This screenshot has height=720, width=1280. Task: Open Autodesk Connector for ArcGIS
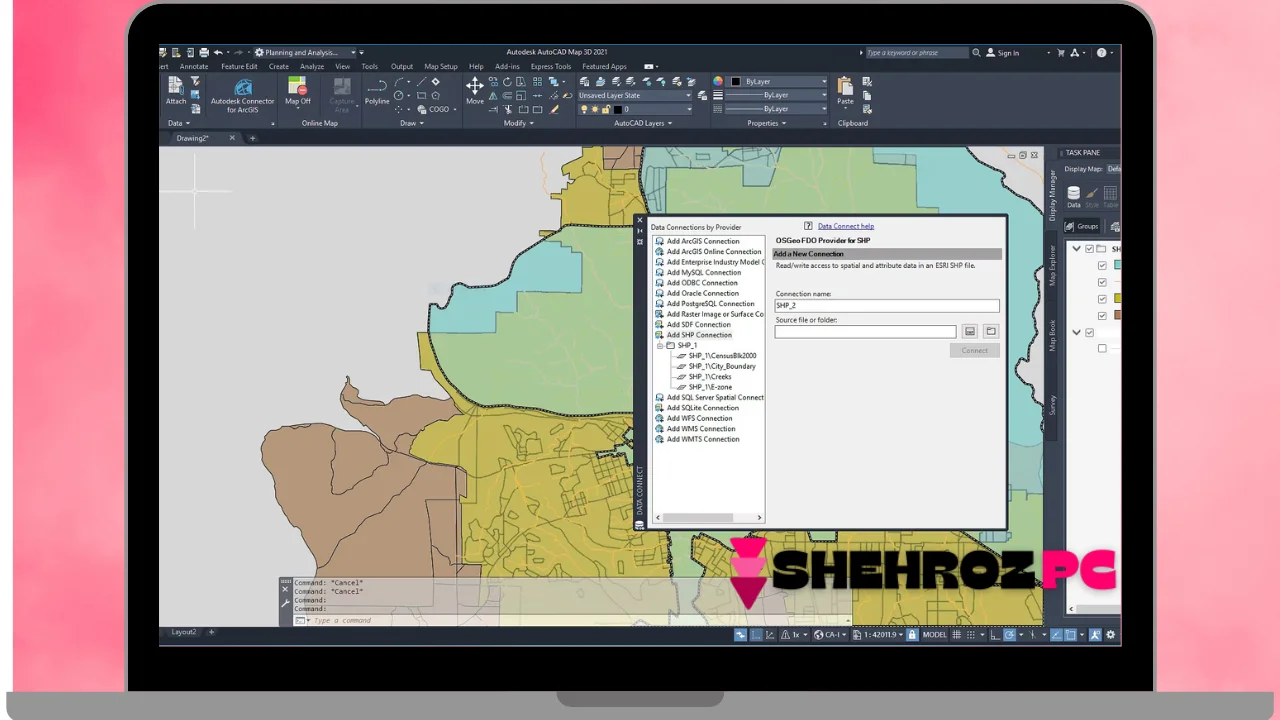[242, 95]
